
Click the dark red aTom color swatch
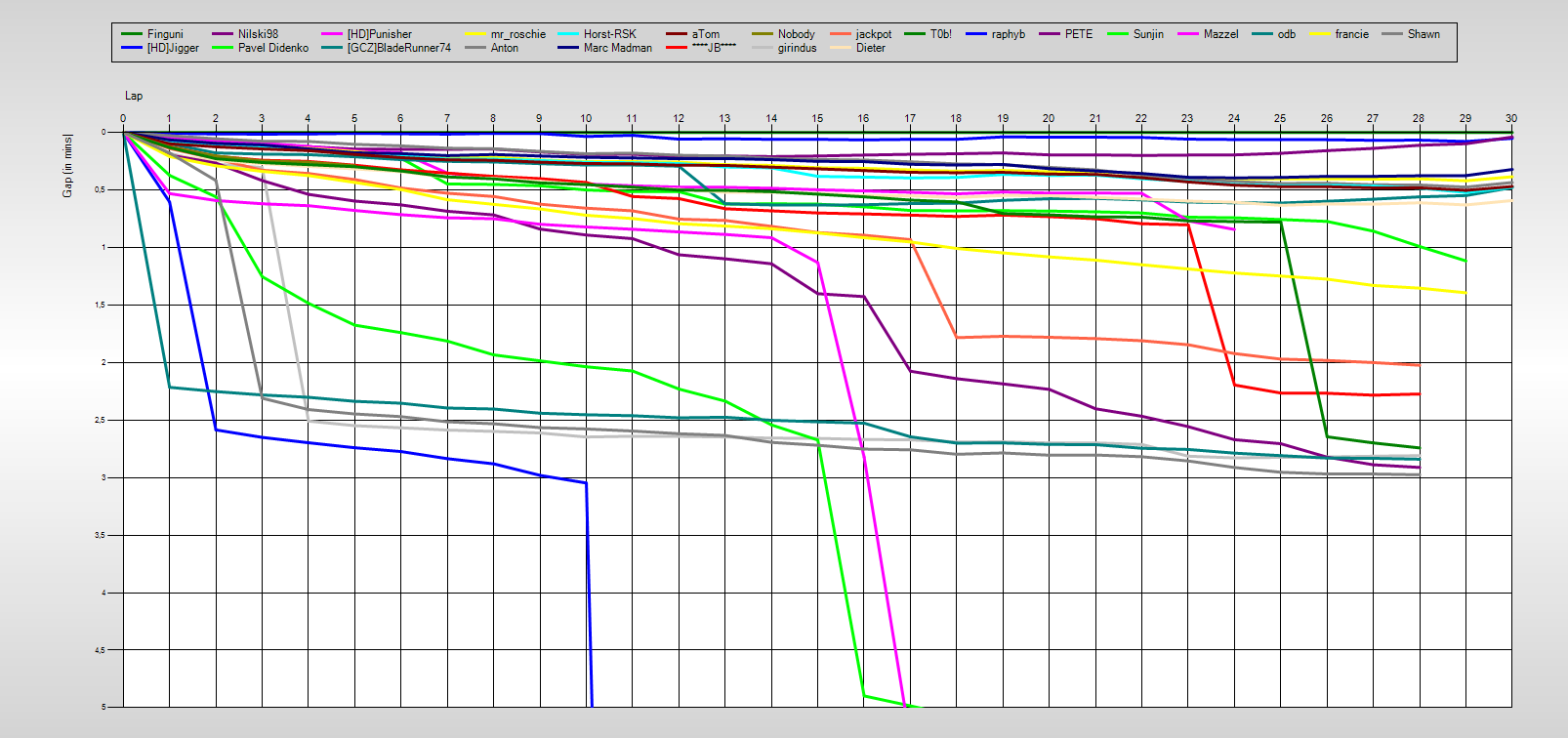point(677,34)
